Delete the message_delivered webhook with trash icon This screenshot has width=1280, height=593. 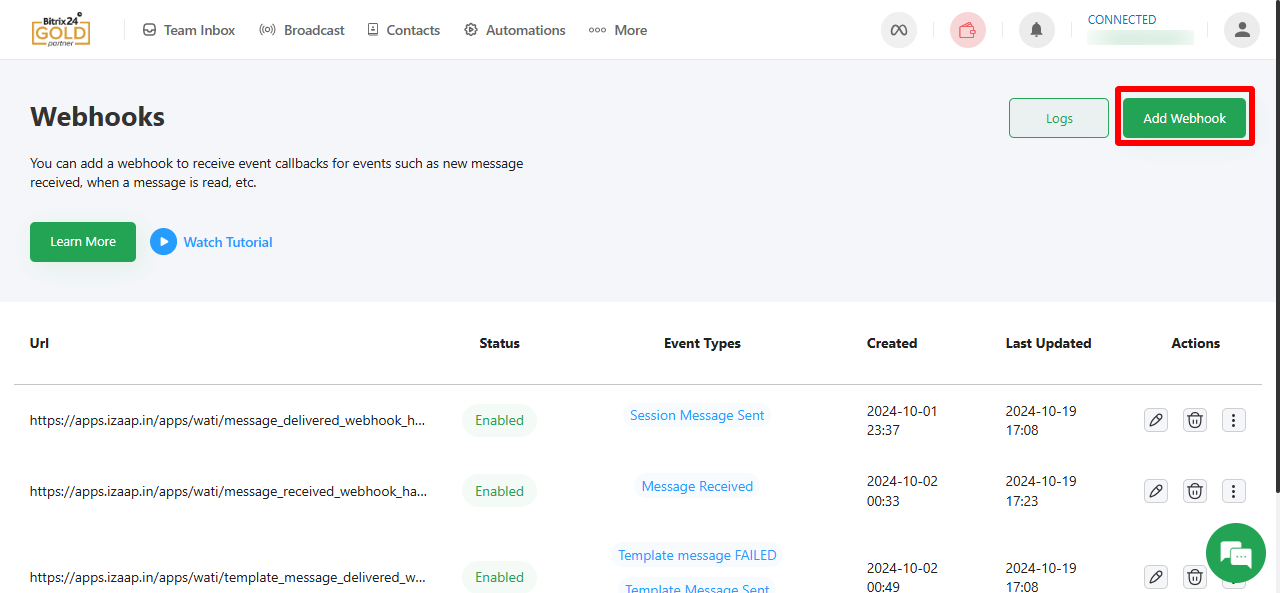point(1194,420)
